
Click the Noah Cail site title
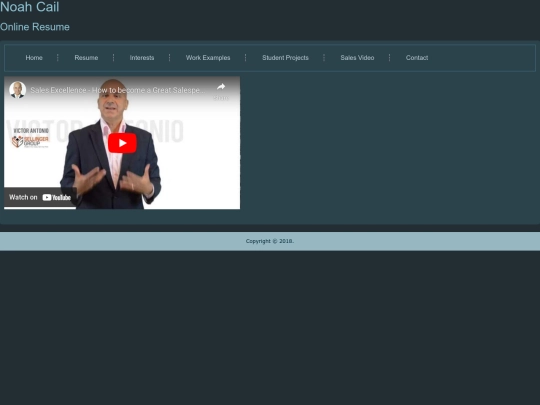(30, 7)
